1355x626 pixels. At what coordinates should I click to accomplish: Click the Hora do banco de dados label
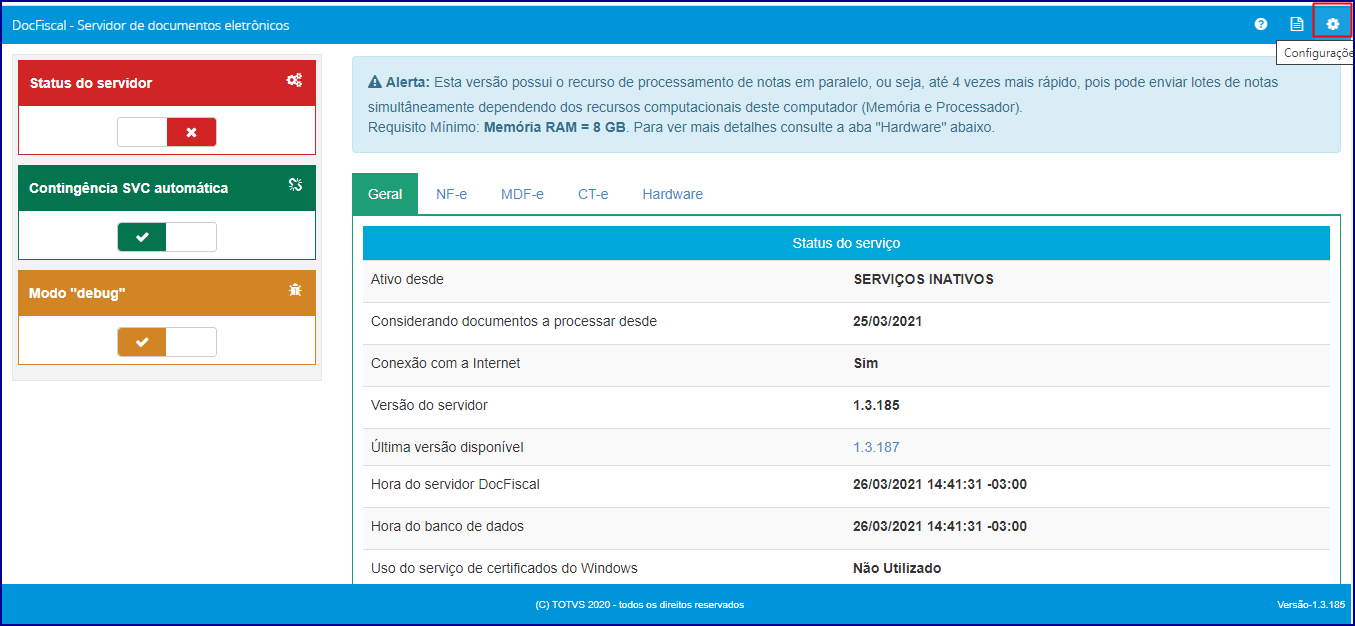[447, 526]
